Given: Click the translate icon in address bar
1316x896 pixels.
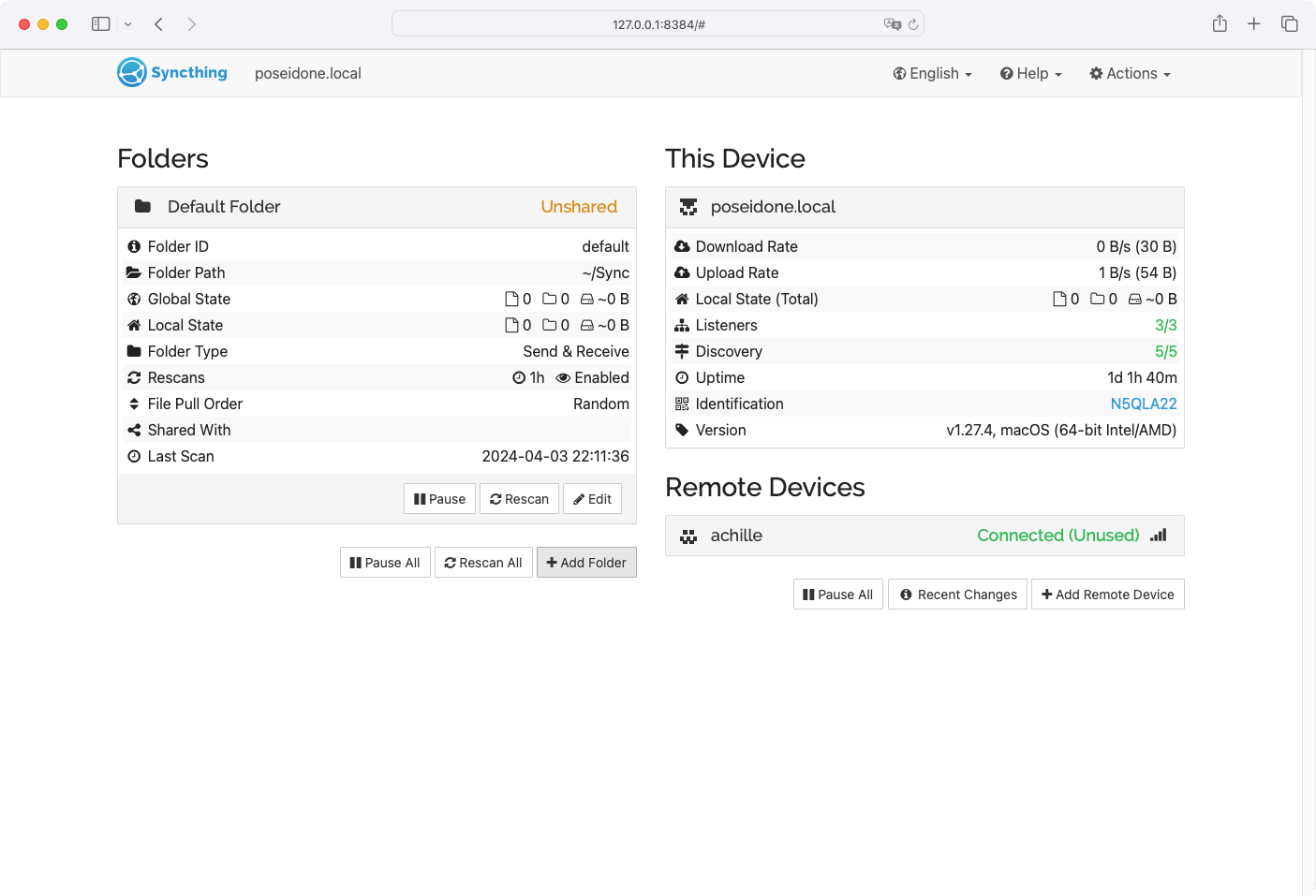Looking at the screenshot, I should tap(892, 24).
